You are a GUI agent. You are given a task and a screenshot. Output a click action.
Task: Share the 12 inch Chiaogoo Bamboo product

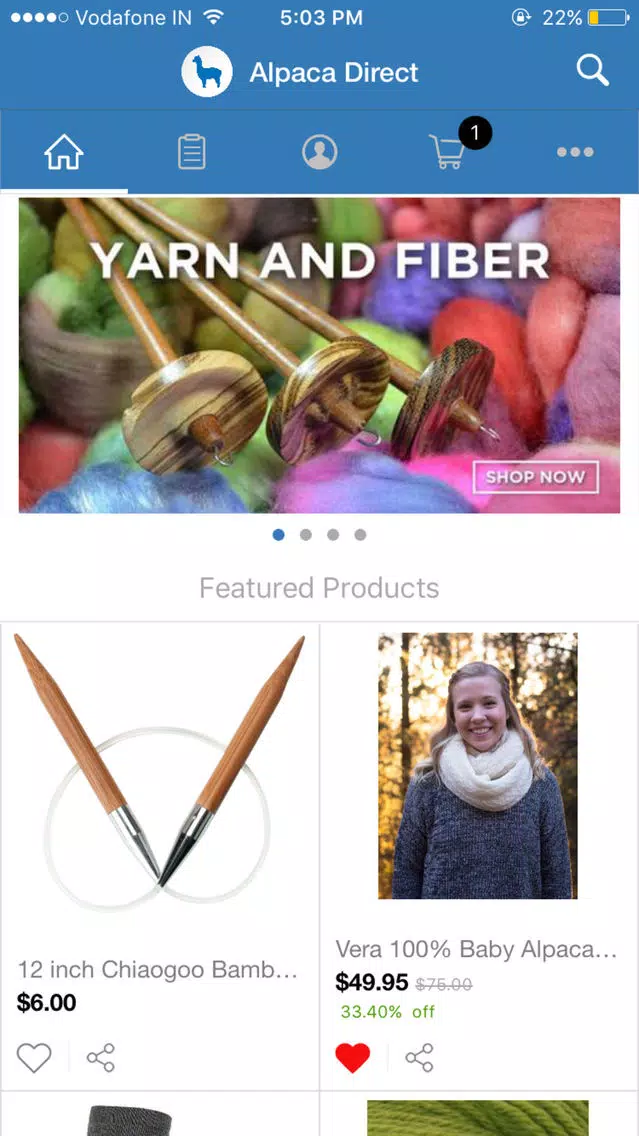click(x=101, y=1058)
